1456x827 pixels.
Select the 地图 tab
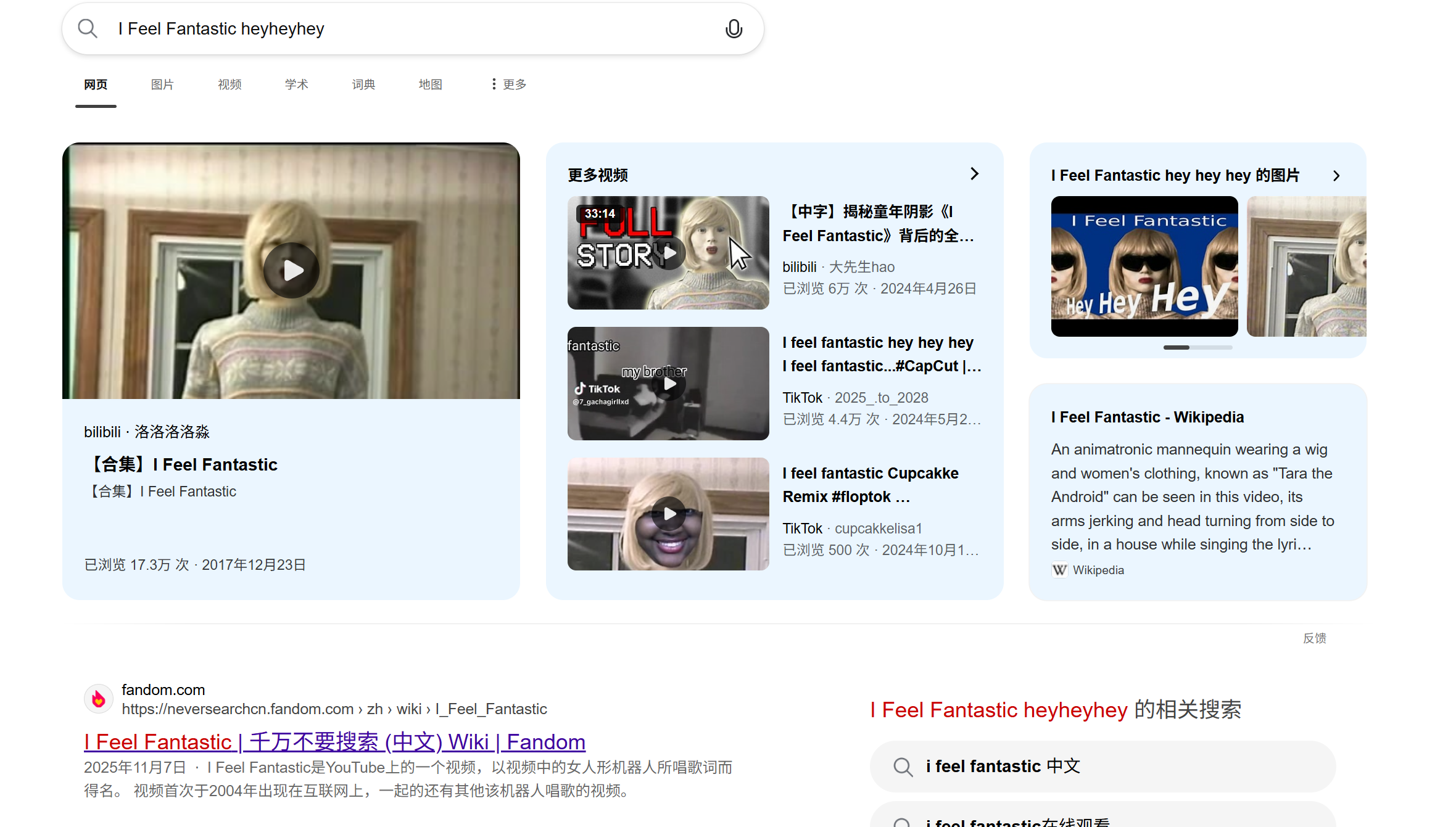(430, 84)
